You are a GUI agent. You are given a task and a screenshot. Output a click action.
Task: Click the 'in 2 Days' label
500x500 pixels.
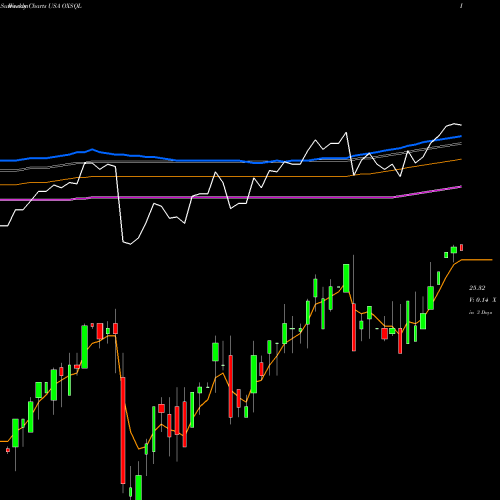[x=481, y=313]
